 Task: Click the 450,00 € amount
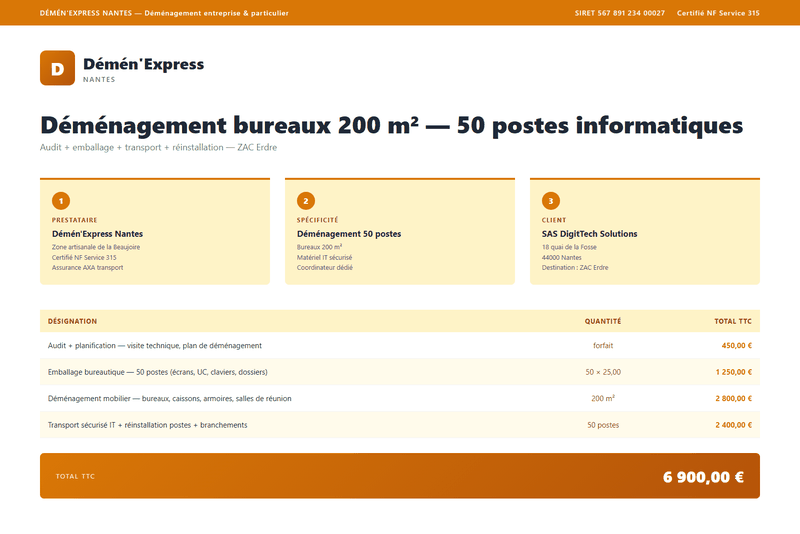(x=736, y=346)
